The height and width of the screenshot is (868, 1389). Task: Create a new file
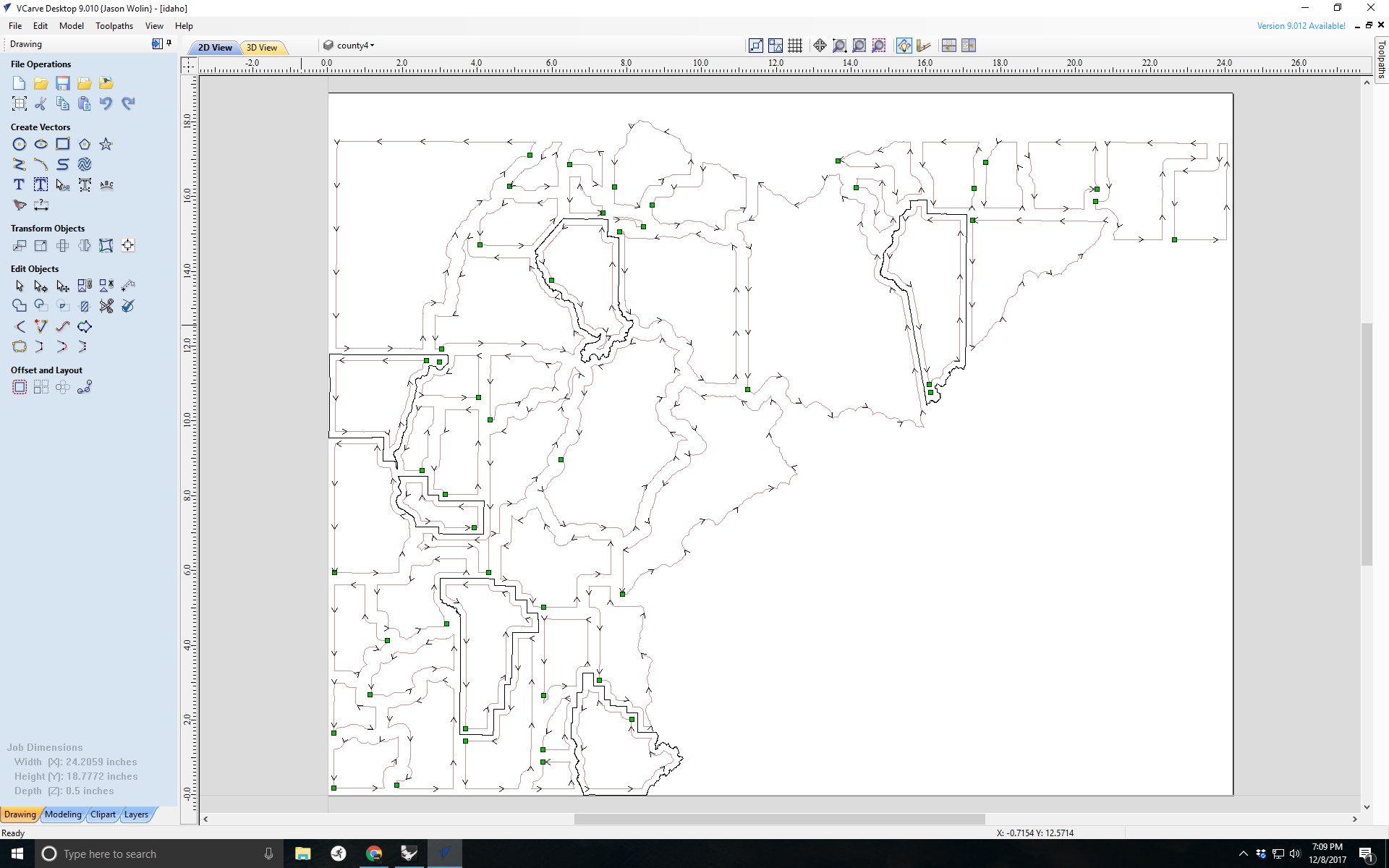(x=20, y=83)
